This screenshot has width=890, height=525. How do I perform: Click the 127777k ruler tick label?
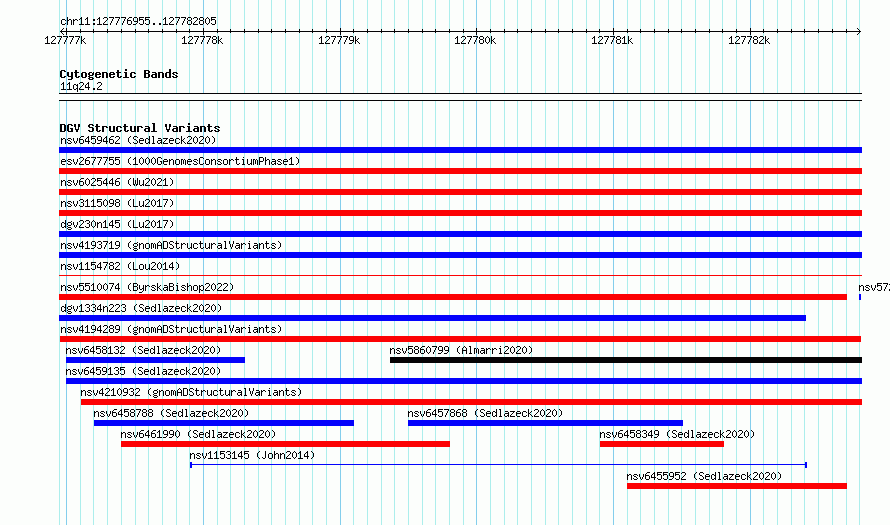coord(65,40)
